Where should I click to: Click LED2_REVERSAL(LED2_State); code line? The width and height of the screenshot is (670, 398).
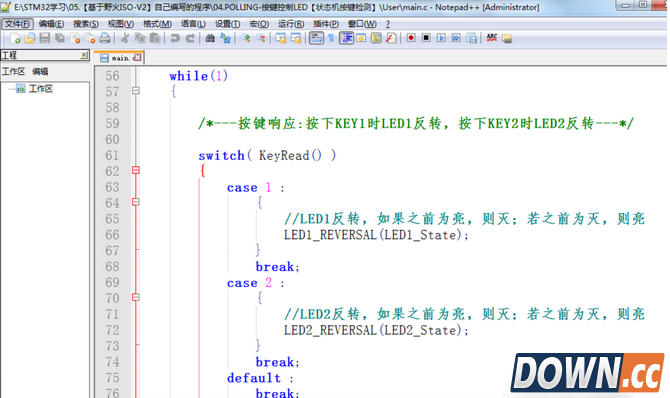[x=376, y=330]
